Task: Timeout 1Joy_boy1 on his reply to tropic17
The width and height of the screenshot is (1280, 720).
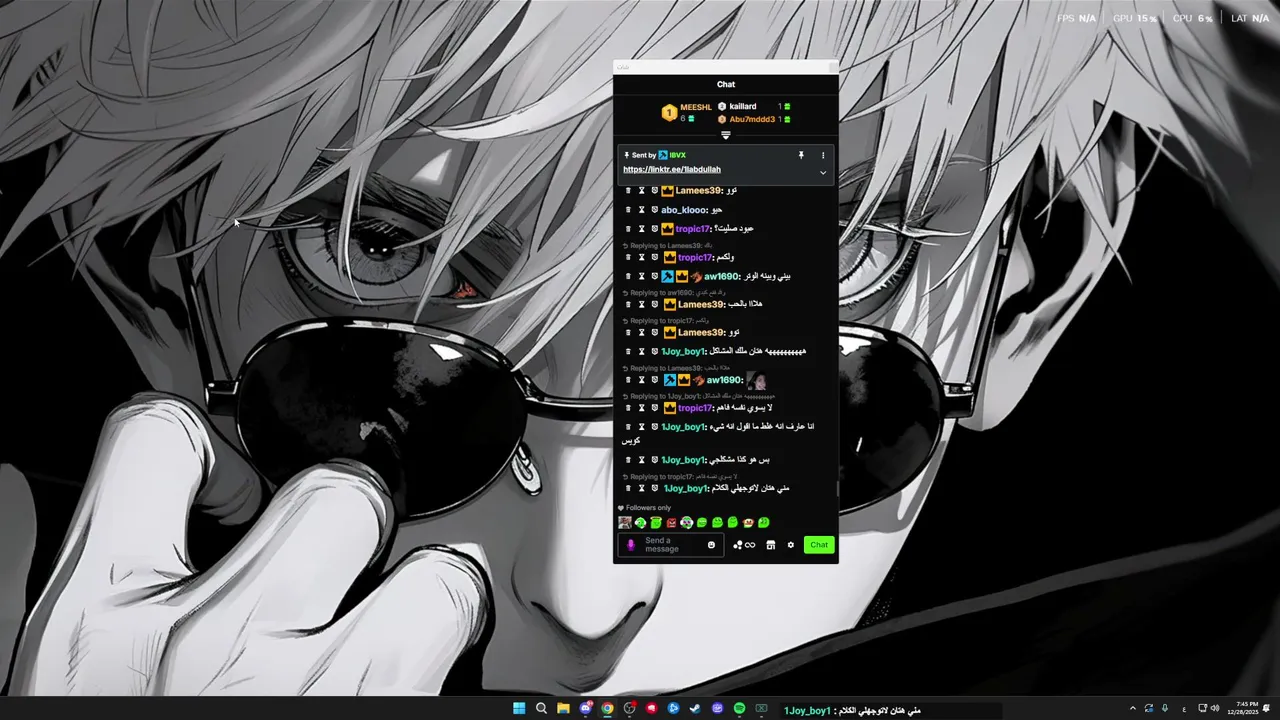Action: (x=642, y=488)
